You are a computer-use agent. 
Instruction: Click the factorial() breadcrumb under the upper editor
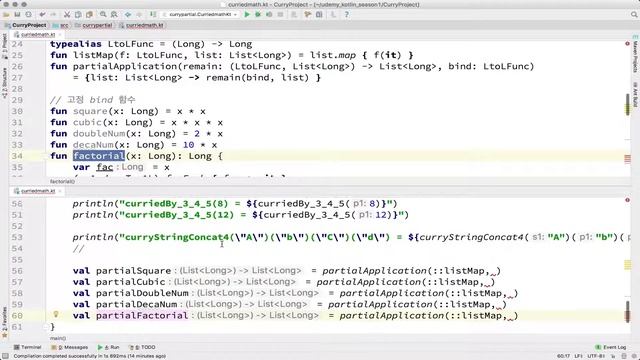[62, 181]
